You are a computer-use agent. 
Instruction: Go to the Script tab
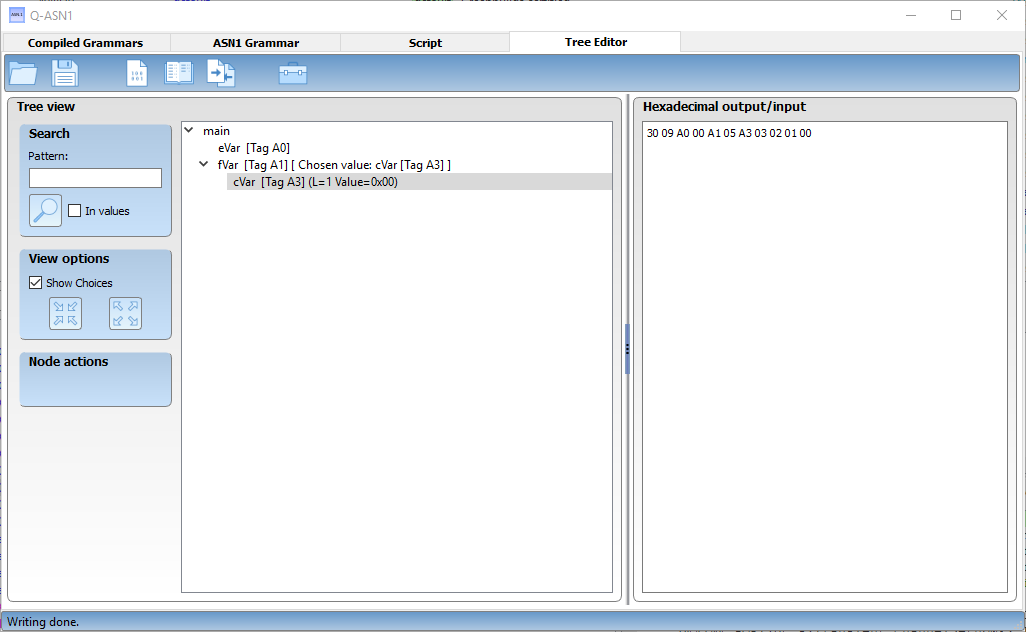coord(425,43)
